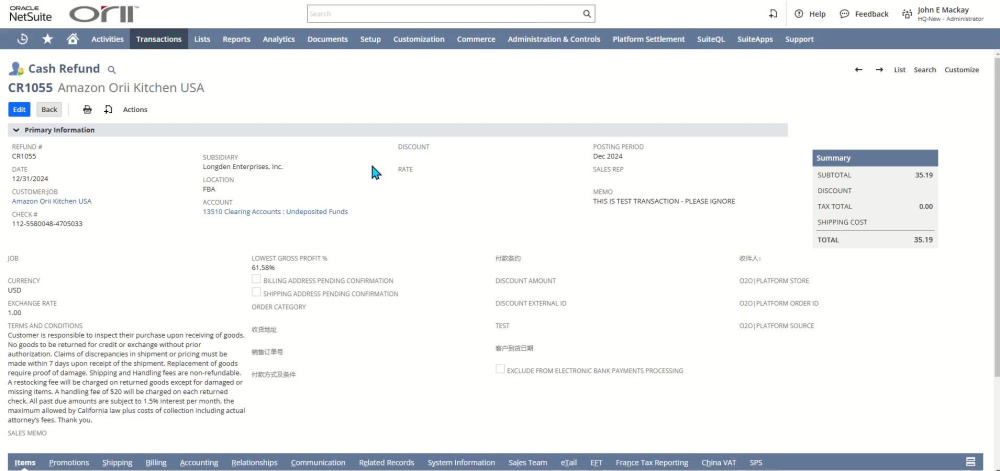Open the 13510 Clearing Accounts account link
1000x471 pixels.
click(x=276, y=212)
